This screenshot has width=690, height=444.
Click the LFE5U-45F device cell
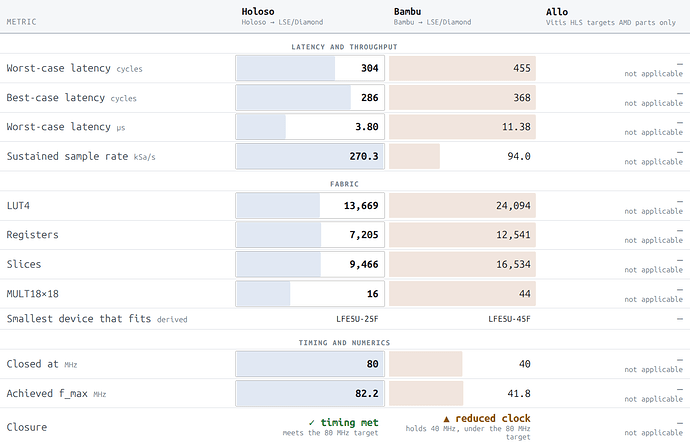coord(509,319)
